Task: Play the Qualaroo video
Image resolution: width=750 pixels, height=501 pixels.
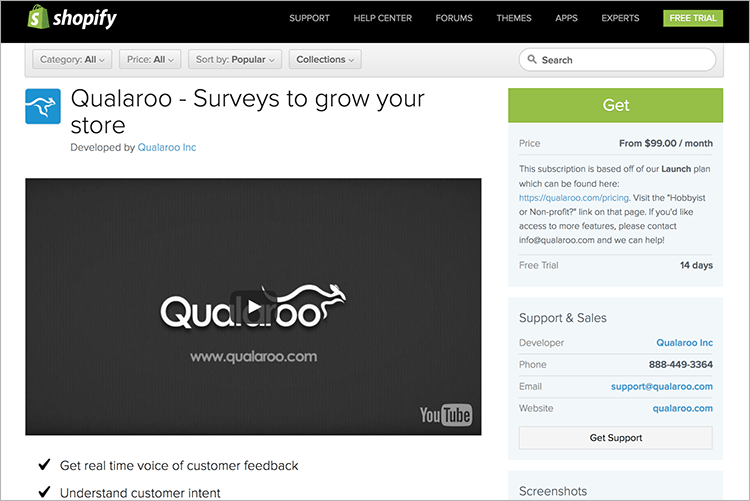Action: tap(254, 307)
